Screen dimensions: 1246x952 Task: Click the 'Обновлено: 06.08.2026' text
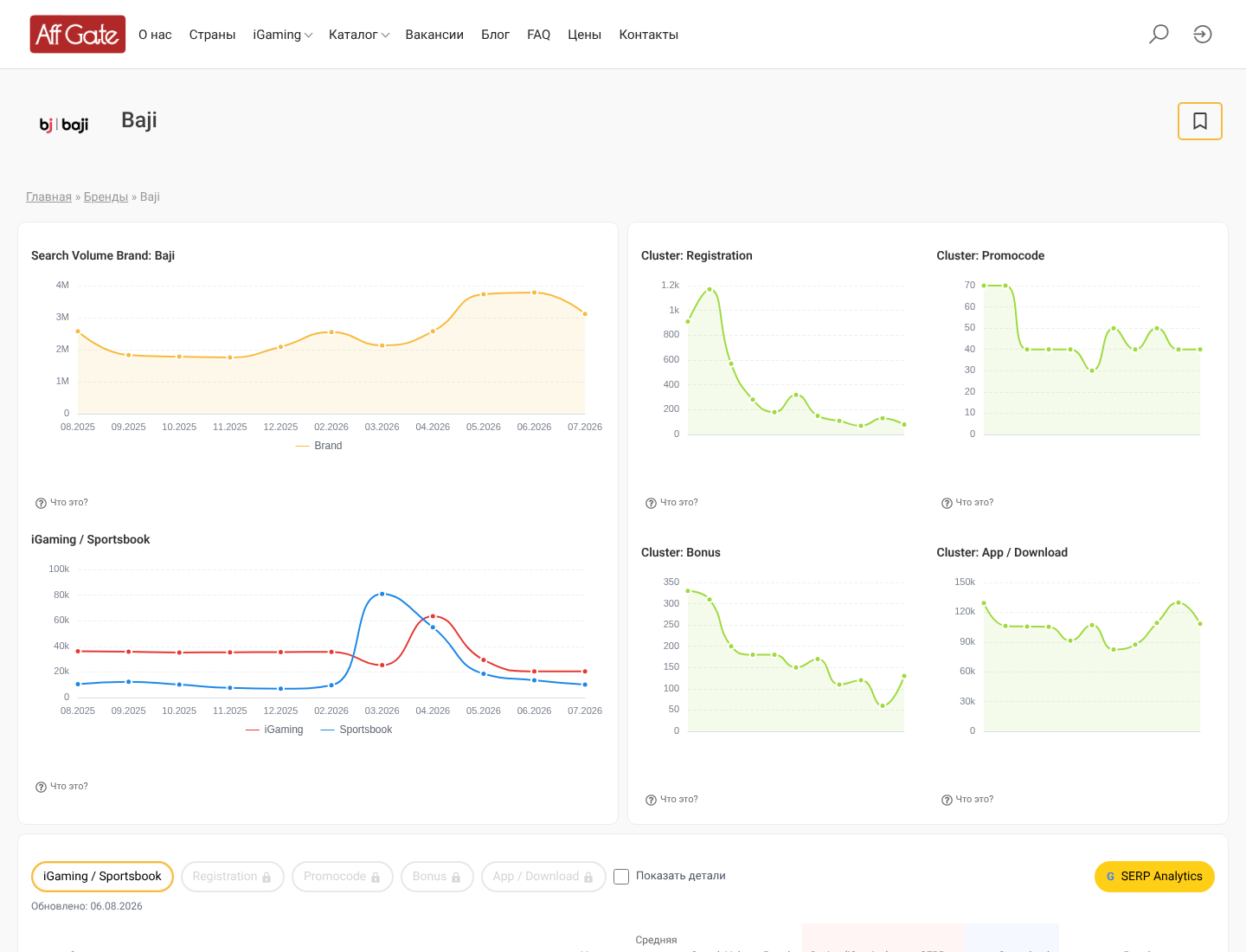pos(87,906)
